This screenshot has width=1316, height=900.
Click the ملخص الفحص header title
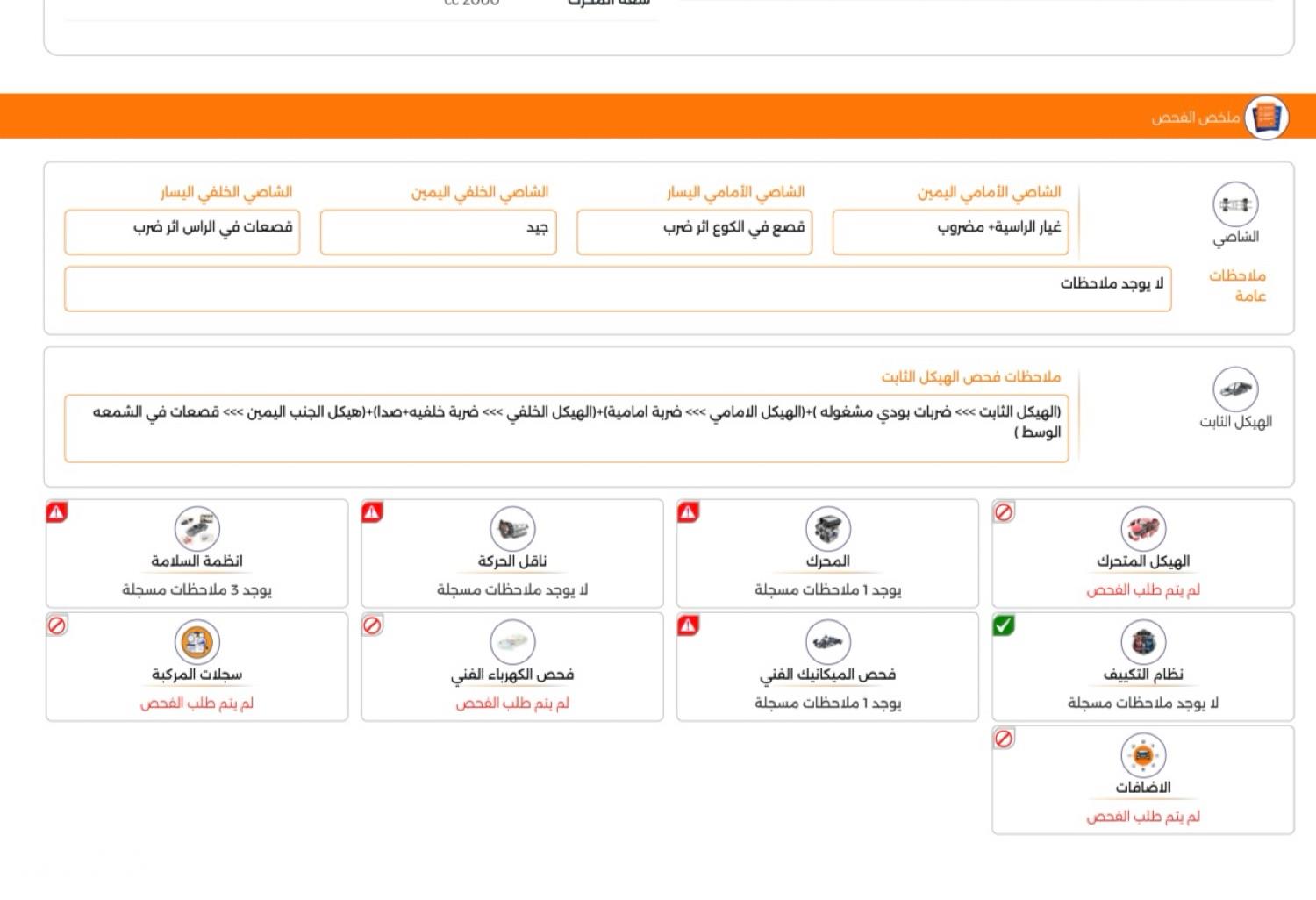tap(1196, 118)
